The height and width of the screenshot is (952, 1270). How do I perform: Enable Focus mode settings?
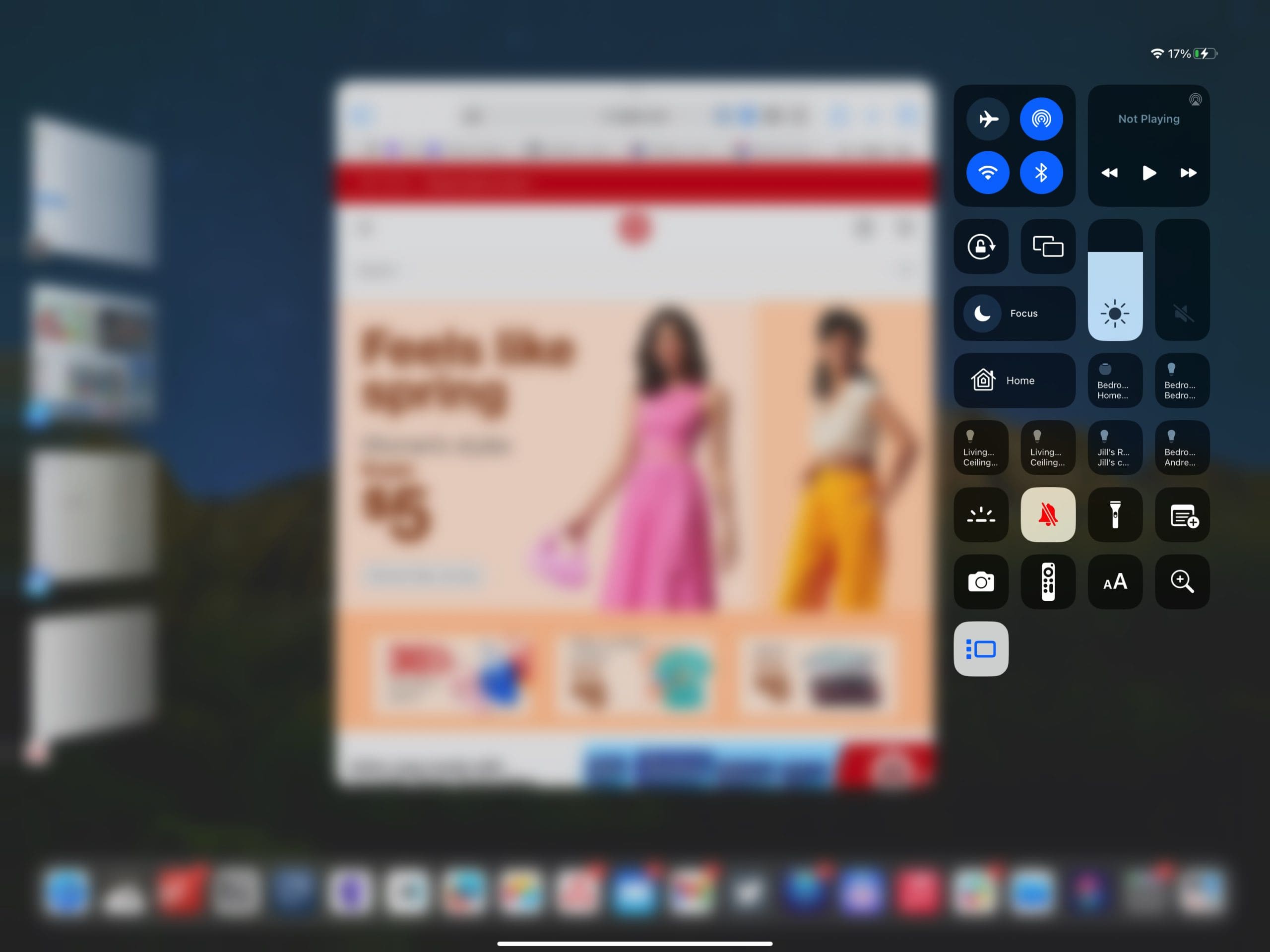[1014, 313]
